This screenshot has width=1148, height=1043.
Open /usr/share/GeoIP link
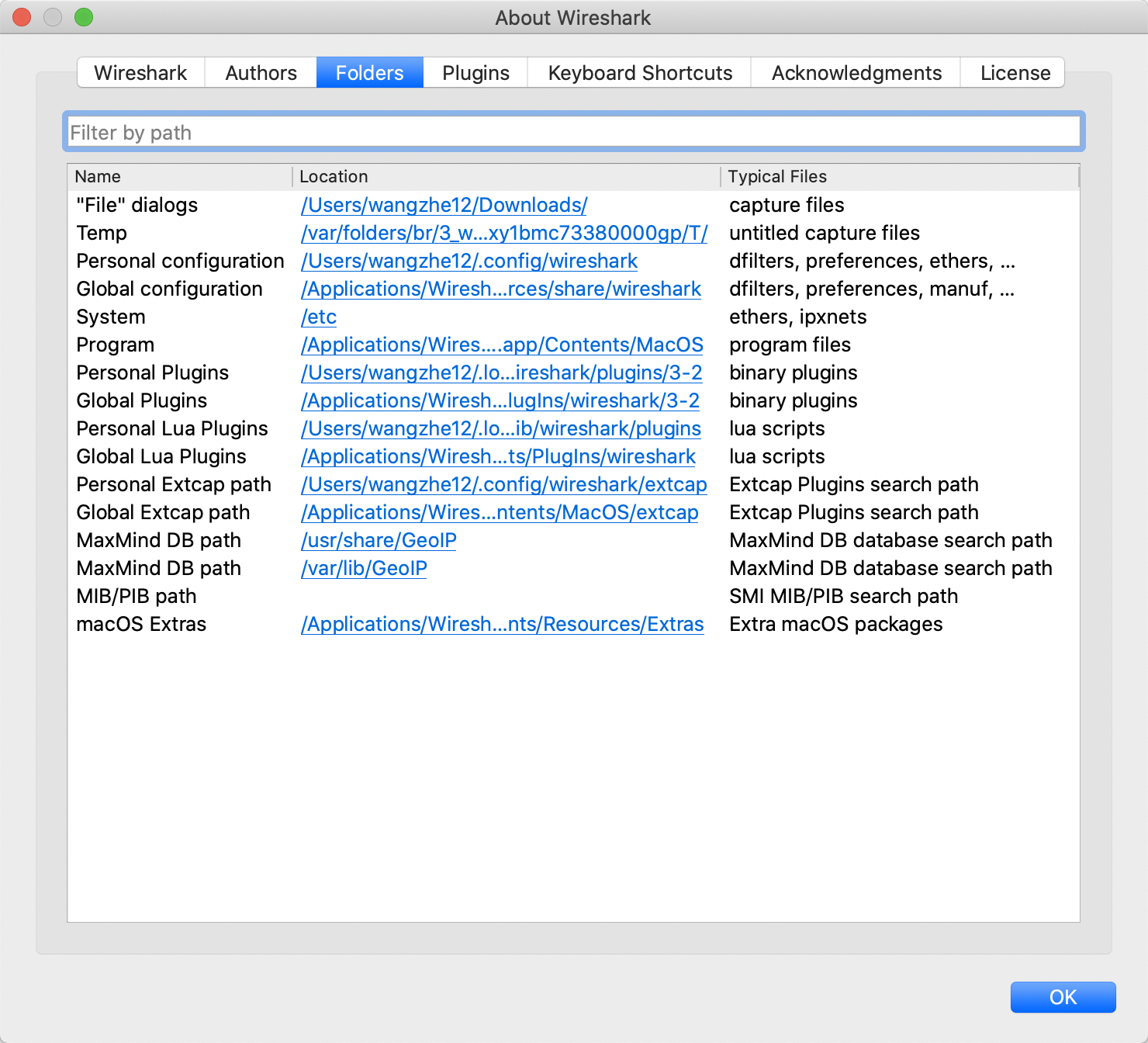[x=379, y=540]
